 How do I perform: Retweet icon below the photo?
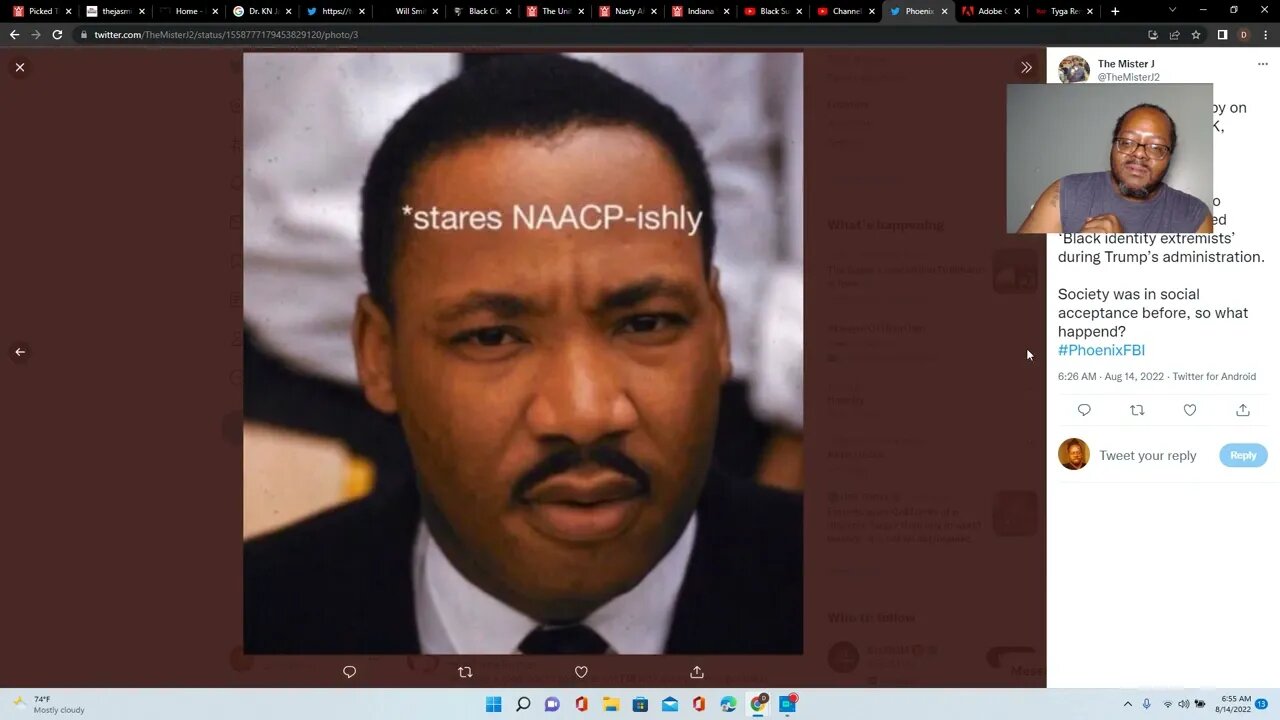point(465,672)
